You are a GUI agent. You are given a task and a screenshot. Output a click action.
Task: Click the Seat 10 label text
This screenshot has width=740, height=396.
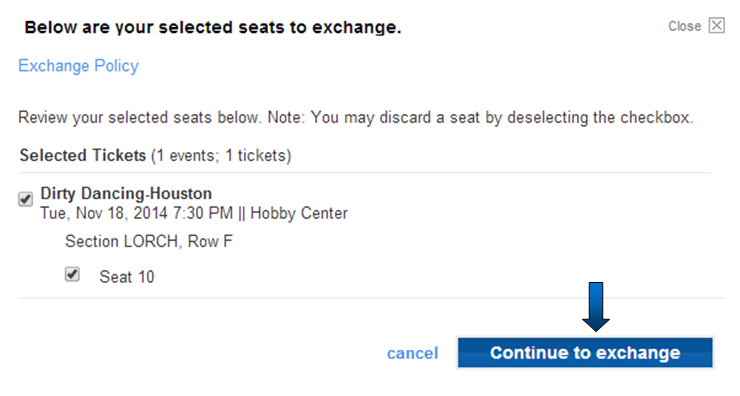coord(127,277)
